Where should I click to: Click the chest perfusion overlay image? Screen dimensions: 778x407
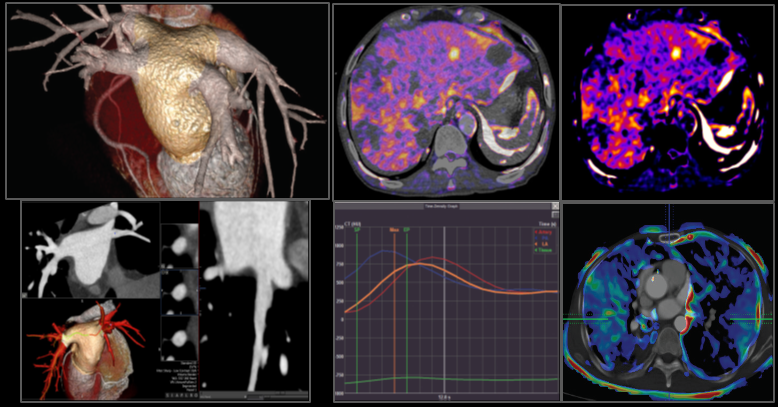tap(668, 303)
